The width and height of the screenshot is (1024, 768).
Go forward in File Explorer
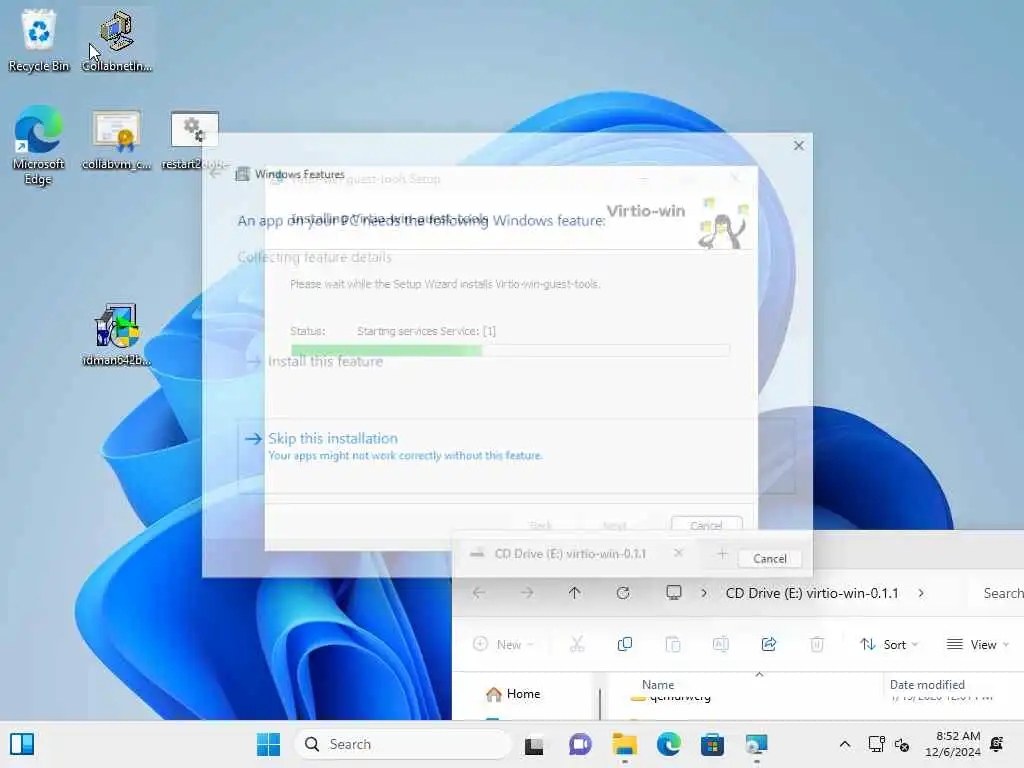coord(527,593)
